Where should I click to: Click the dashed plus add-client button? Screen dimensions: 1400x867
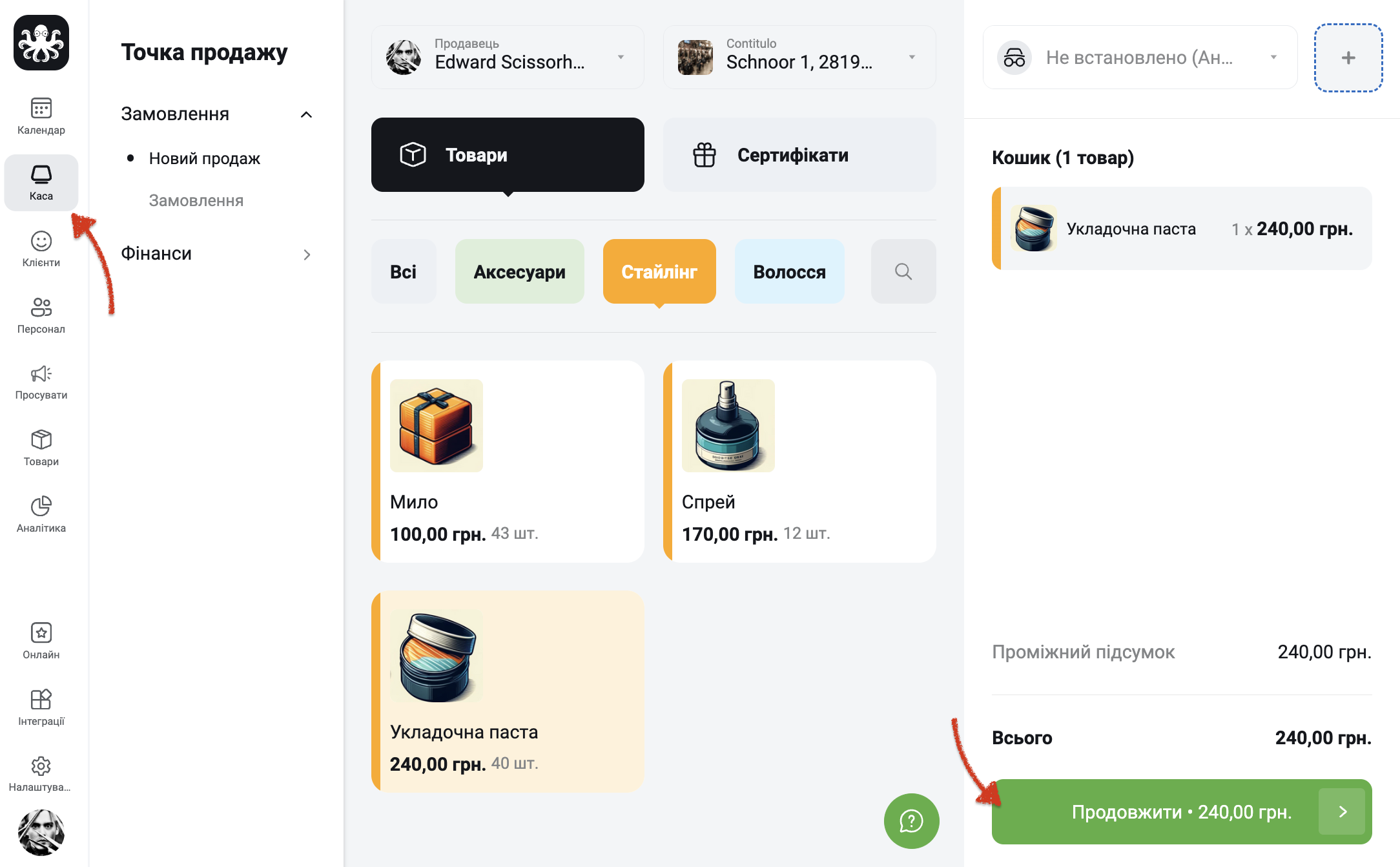coord(1348,57)
